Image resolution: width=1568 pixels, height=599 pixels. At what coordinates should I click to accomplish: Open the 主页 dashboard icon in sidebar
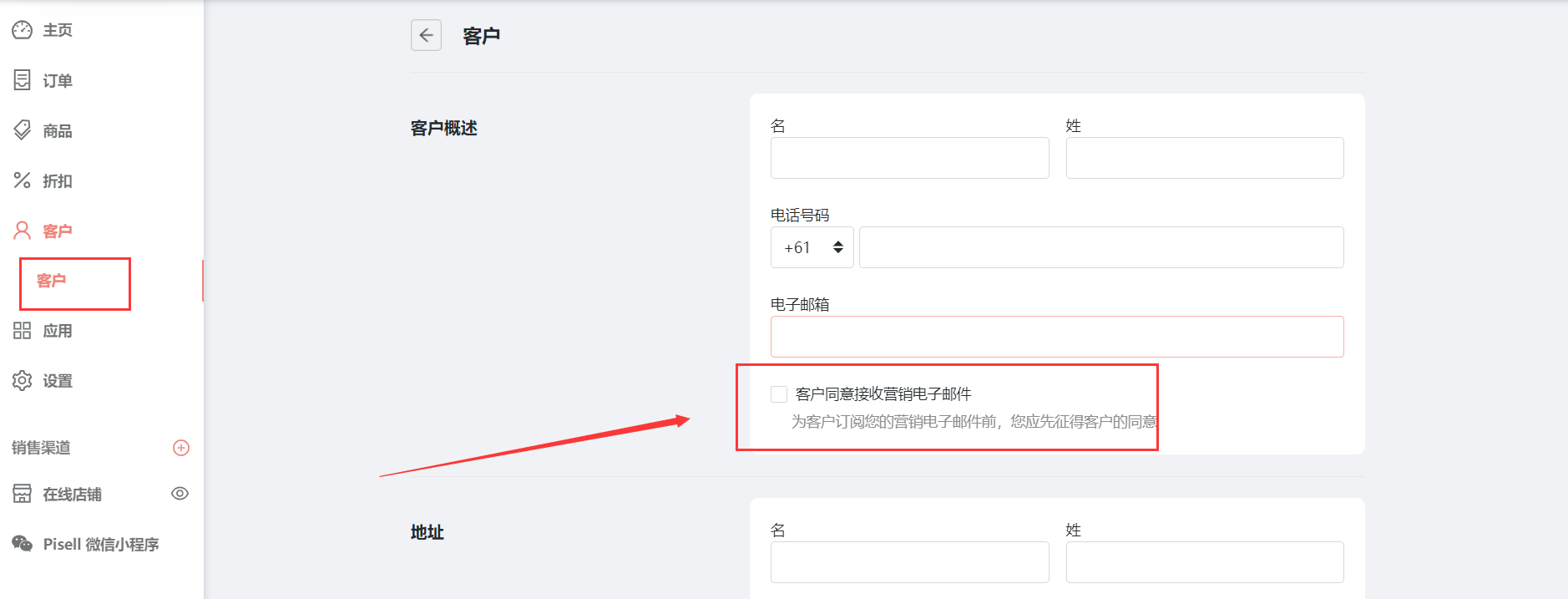tap(22, 30)
